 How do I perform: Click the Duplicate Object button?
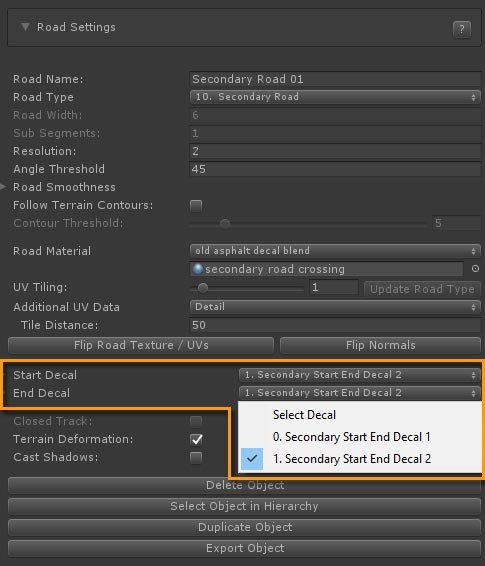(244, 527)
